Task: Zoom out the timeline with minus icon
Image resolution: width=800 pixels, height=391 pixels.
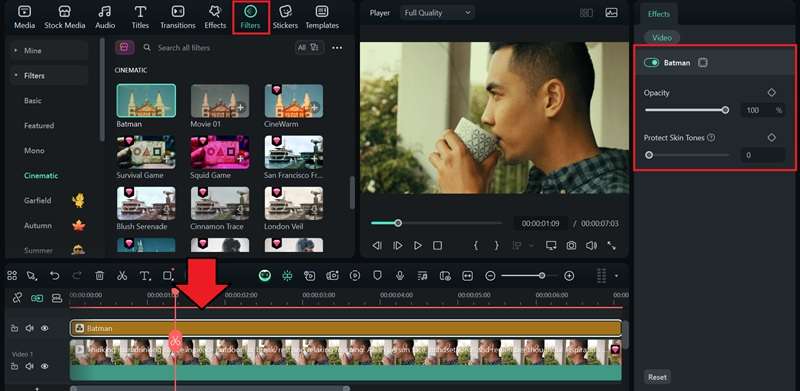Action: [490, 276]
